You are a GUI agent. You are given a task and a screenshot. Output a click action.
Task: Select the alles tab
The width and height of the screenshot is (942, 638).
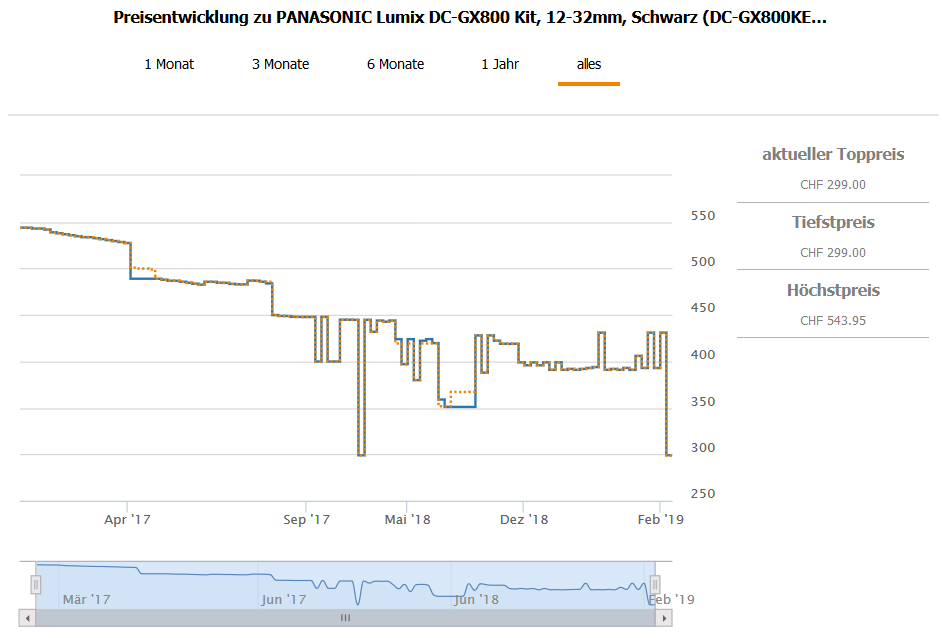coord(589,64)
